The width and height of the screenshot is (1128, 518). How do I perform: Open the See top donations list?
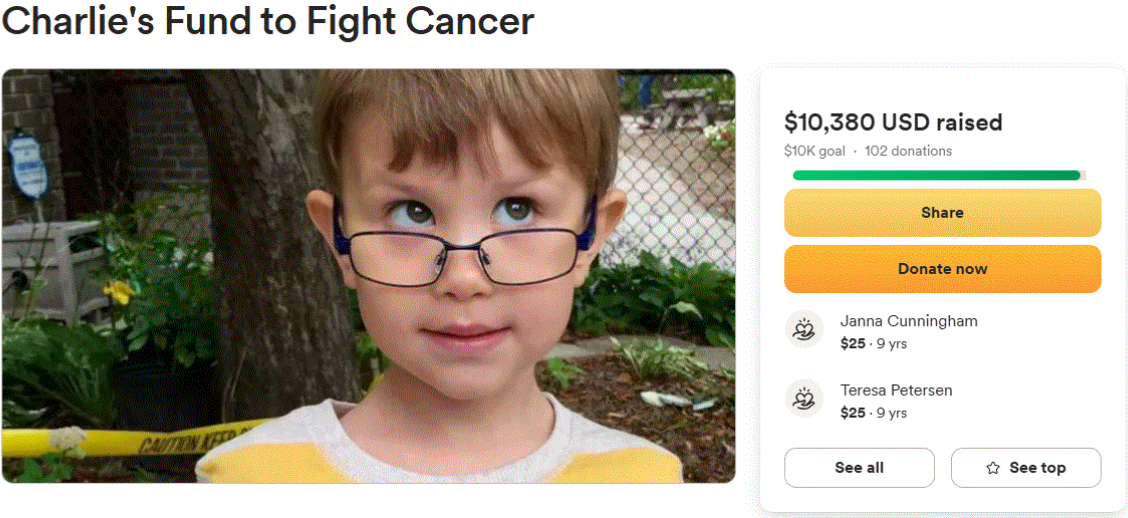[1026, 468]
